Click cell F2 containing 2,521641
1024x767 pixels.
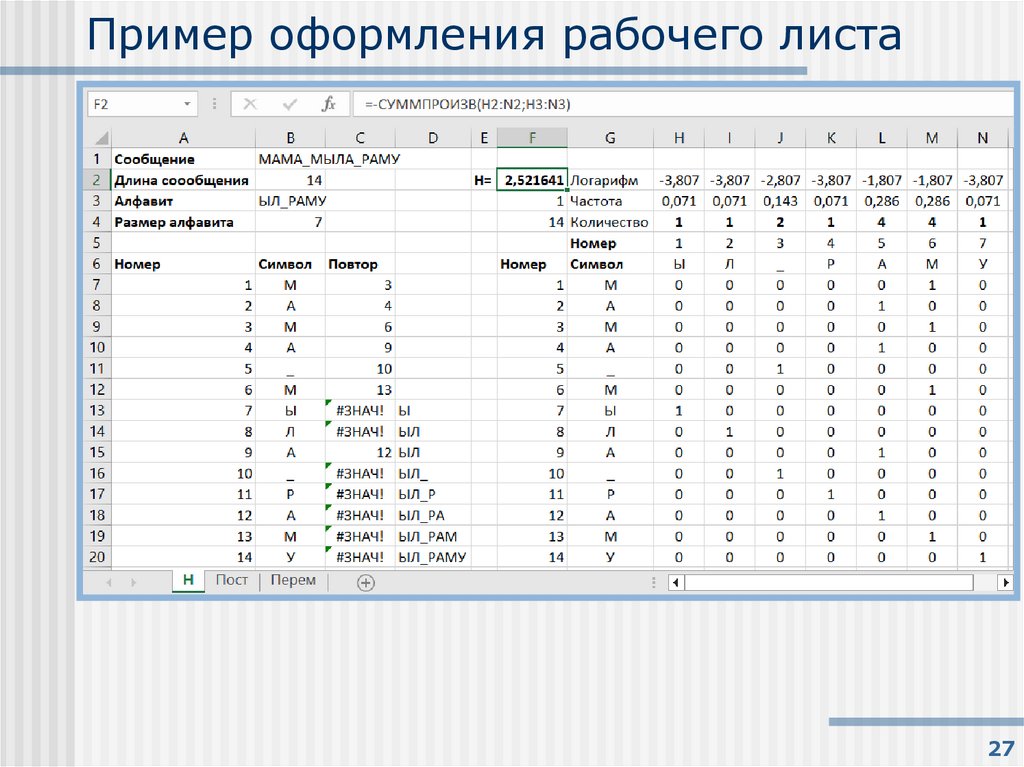pos(532,179)
